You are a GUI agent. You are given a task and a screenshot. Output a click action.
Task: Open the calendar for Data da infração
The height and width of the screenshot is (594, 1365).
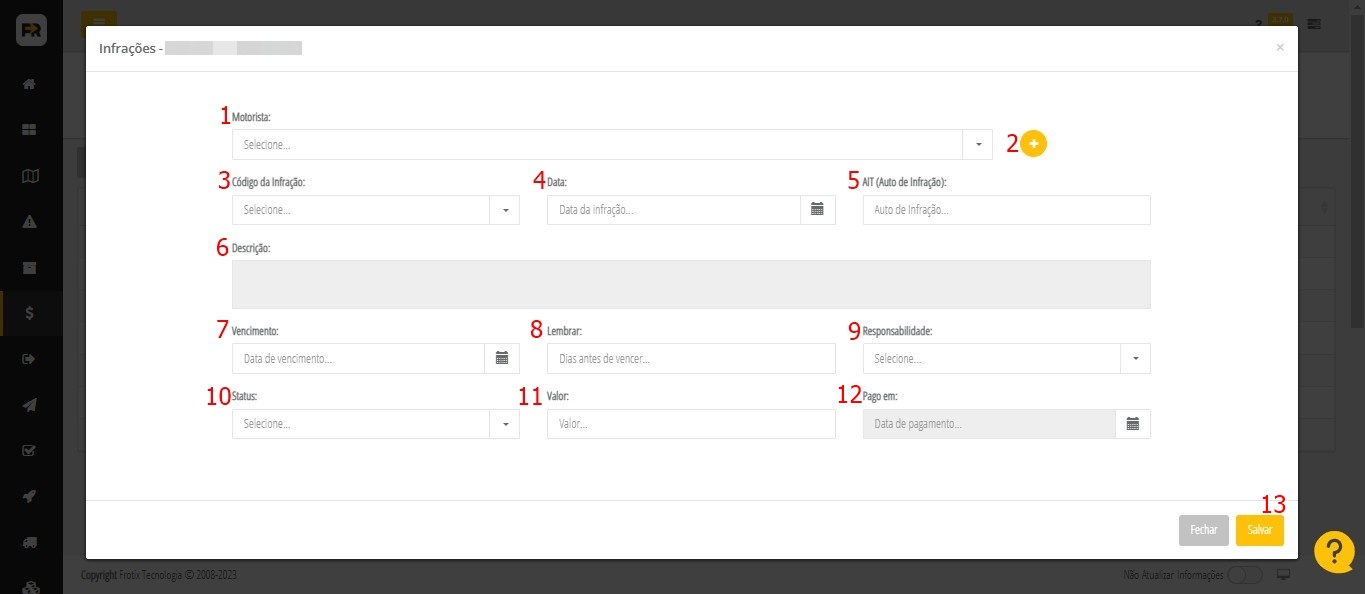point(817,210)
